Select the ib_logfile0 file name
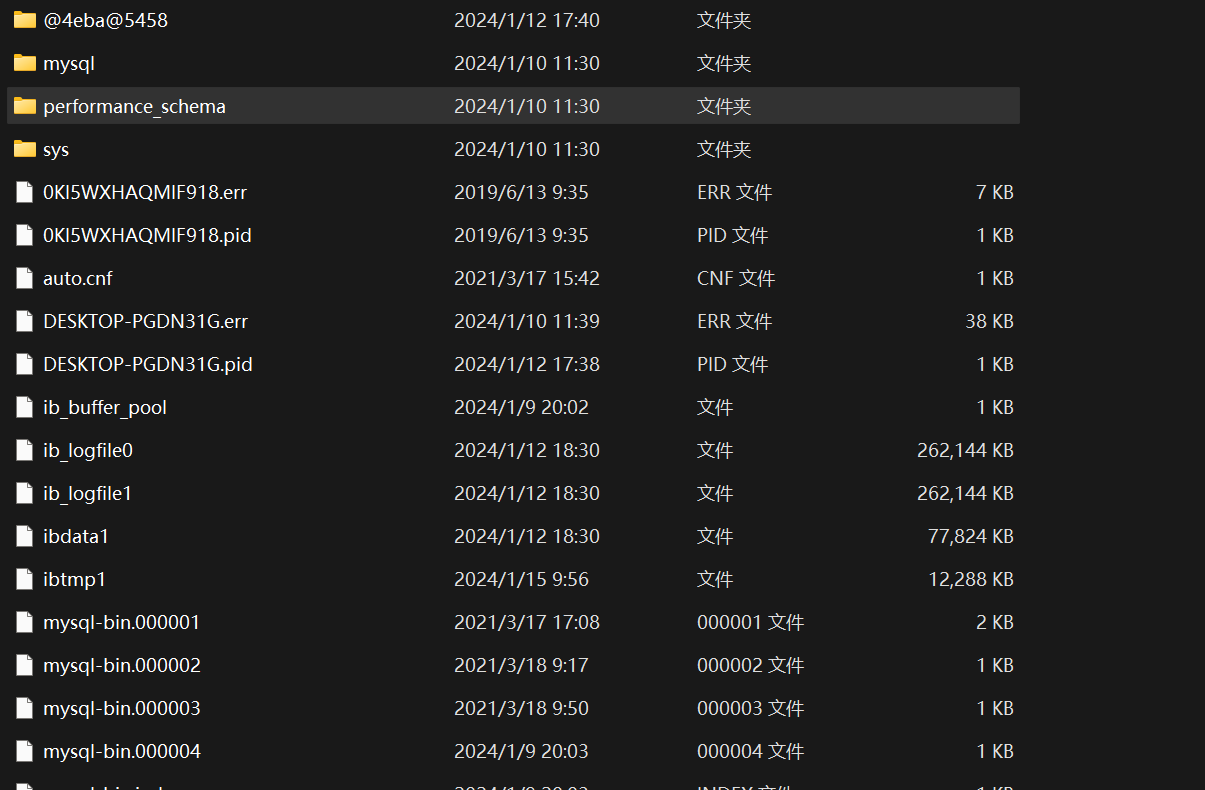The height and width of the screenshot is (790, 1205). click(x=88, y=451)
